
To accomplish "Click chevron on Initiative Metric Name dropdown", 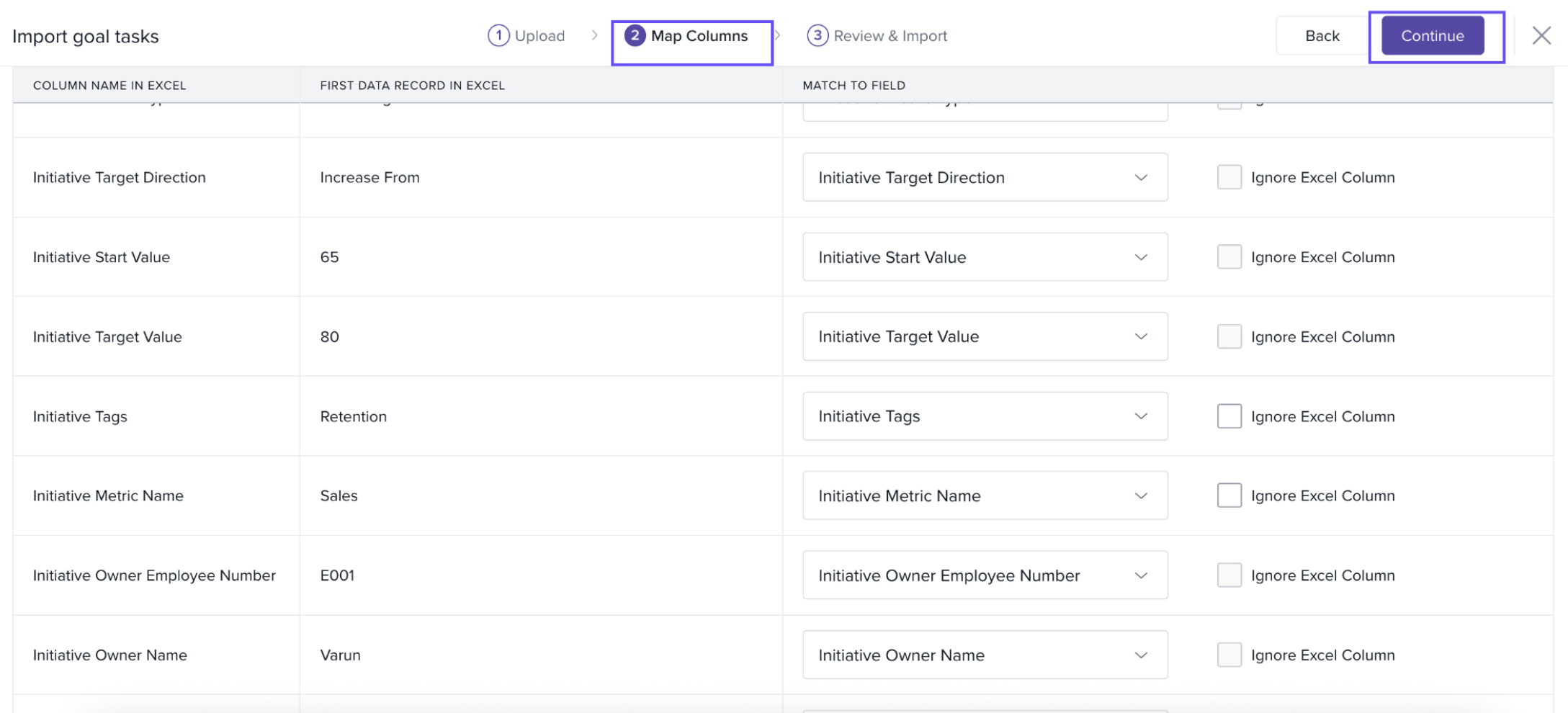I will point(1141,495).
